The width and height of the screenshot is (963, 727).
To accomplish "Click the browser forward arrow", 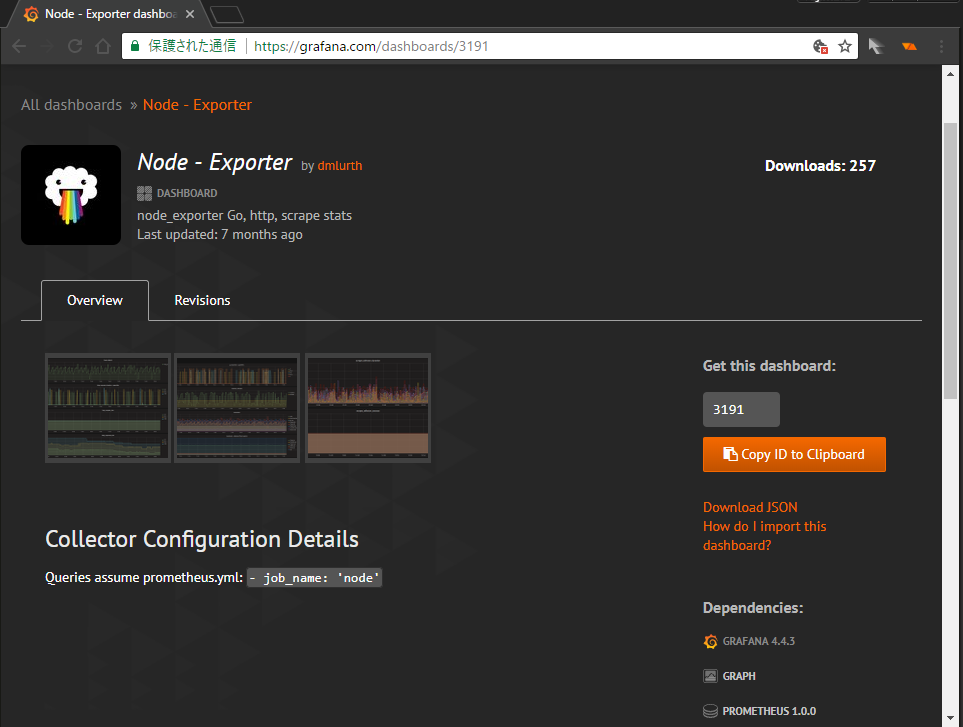I will (47, 46).
